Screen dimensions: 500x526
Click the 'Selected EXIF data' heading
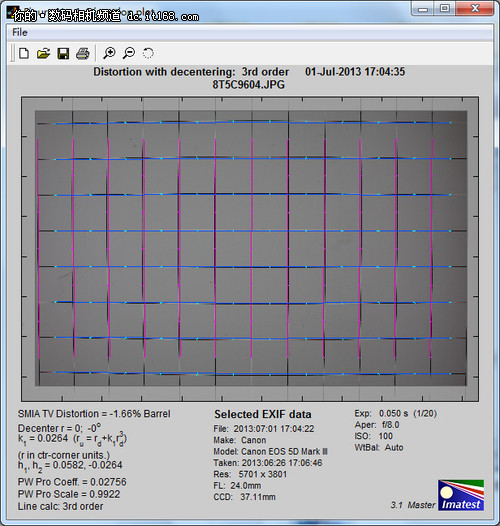(x=263, y=414)
